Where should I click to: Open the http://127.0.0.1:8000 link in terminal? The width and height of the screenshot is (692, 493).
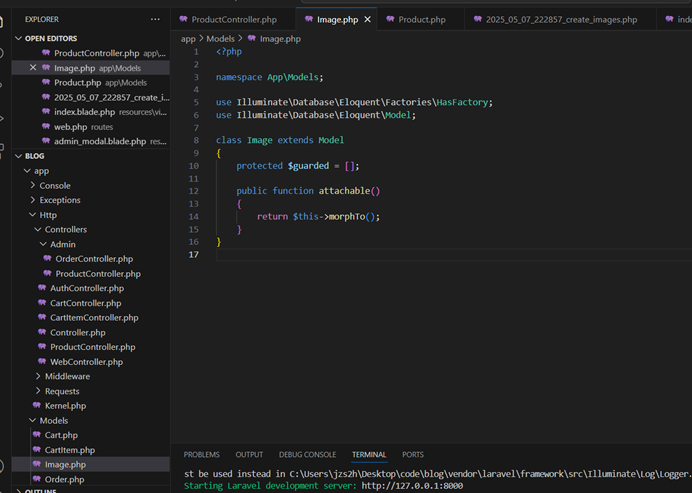[412, 486]
